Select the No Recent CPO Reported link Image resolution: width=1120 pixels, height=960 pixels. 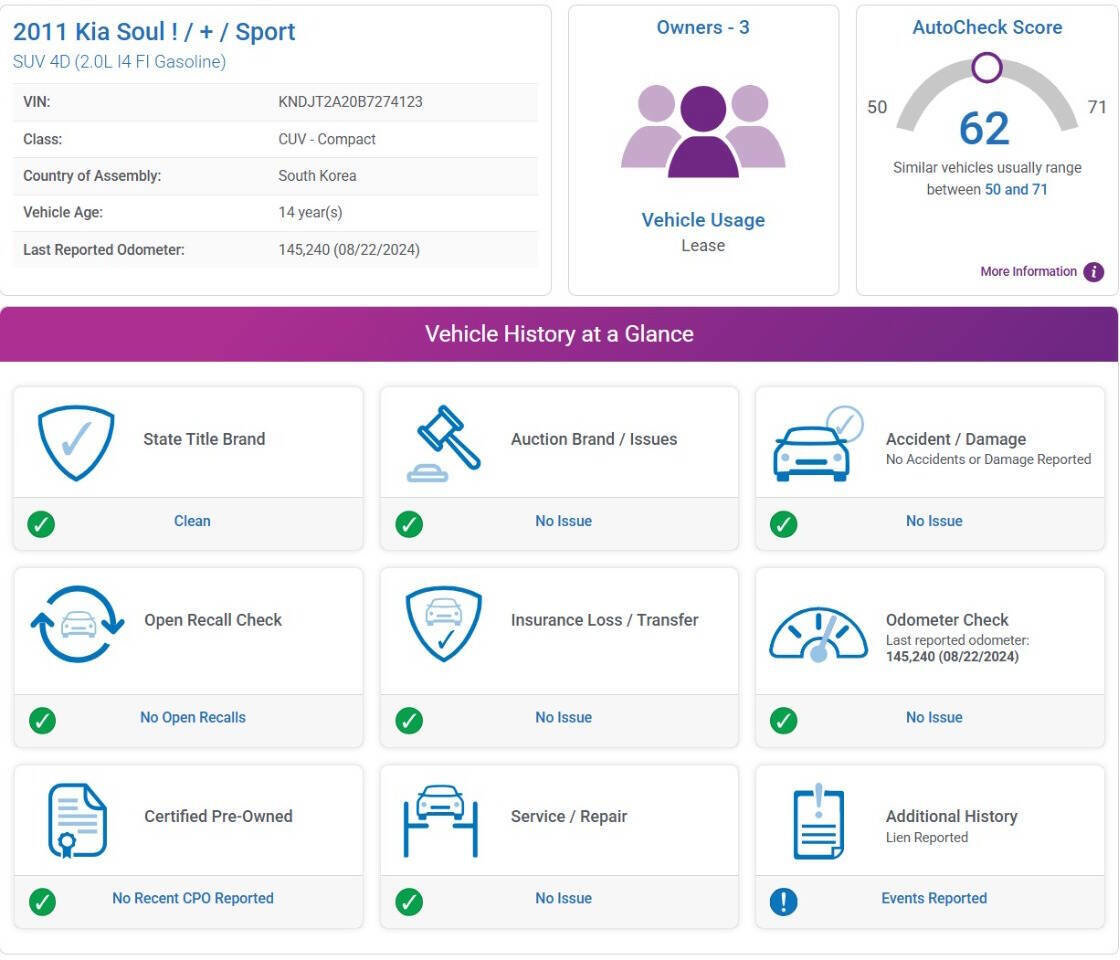(192, 898)
